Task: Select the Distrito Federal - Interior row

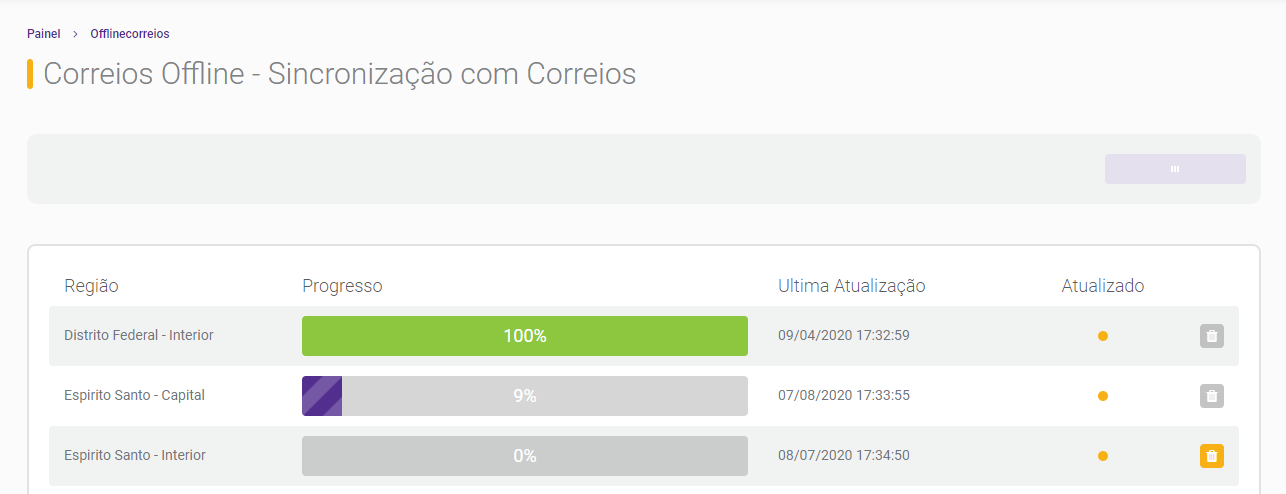Action: point(644,336)
